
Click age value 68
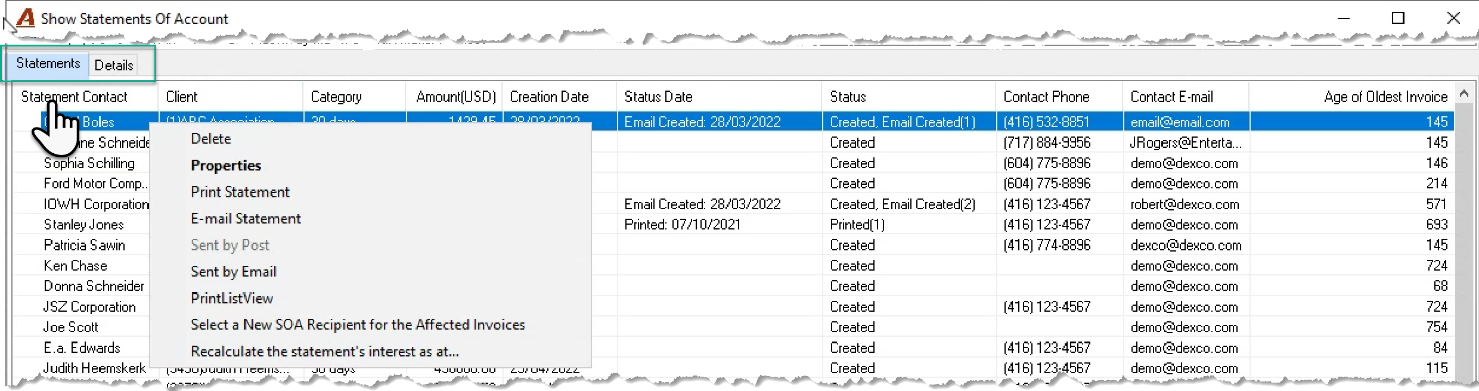[x=1440, y=286]
